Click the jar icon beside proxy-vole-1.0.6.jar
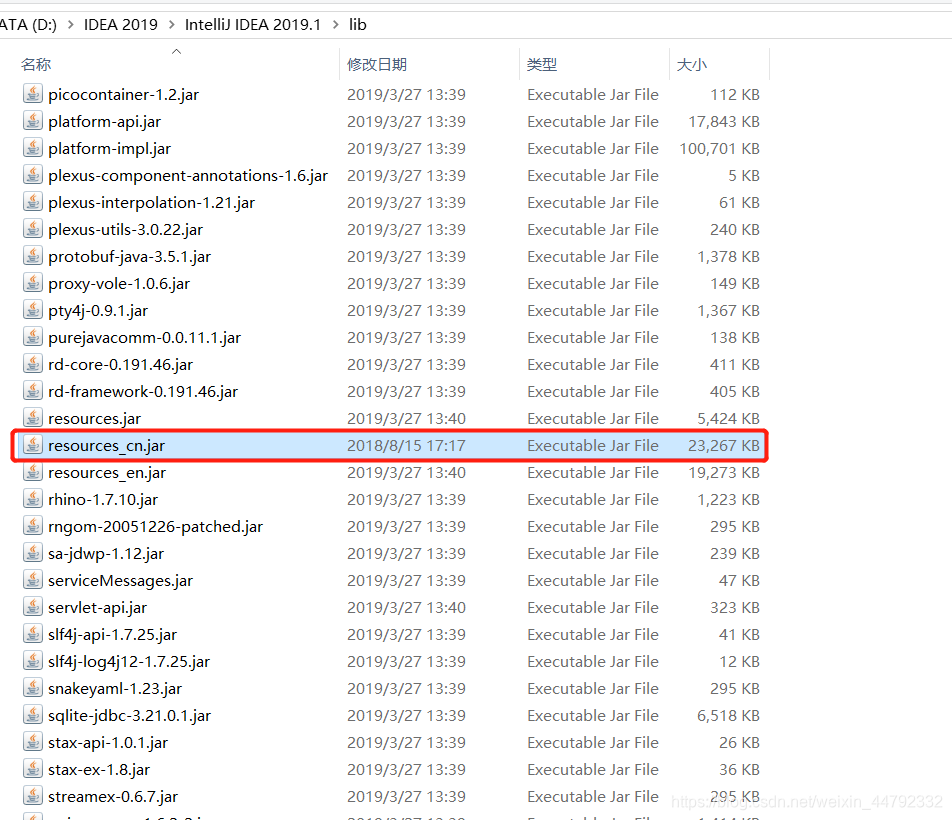The width and height of the screenshot is (952, 820). (x=33, y=283)
